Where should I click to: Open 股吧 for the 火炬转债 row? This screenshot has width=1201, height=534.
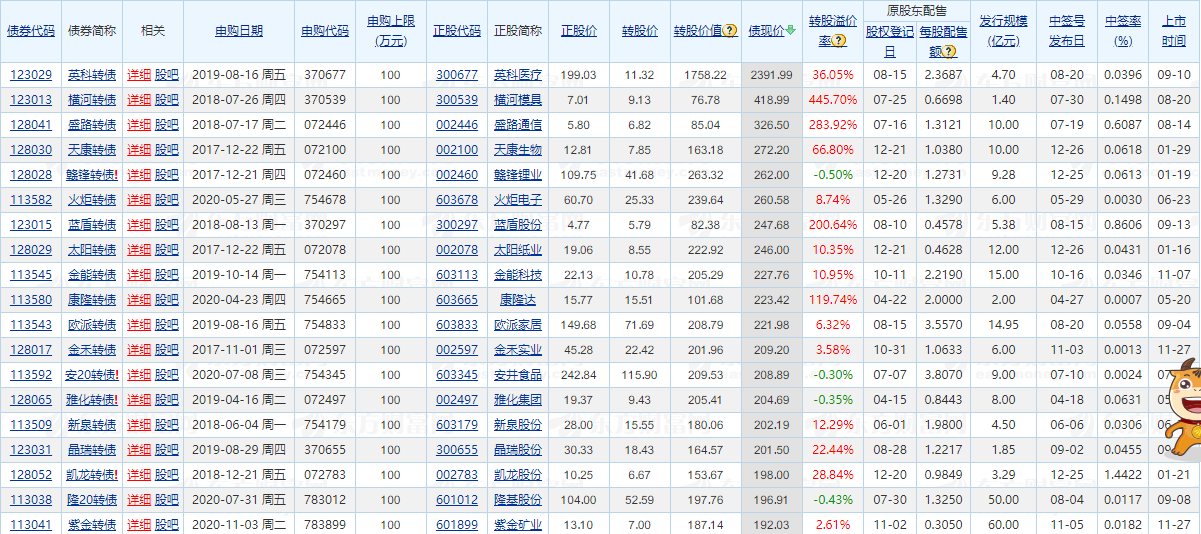coord(167,200)
